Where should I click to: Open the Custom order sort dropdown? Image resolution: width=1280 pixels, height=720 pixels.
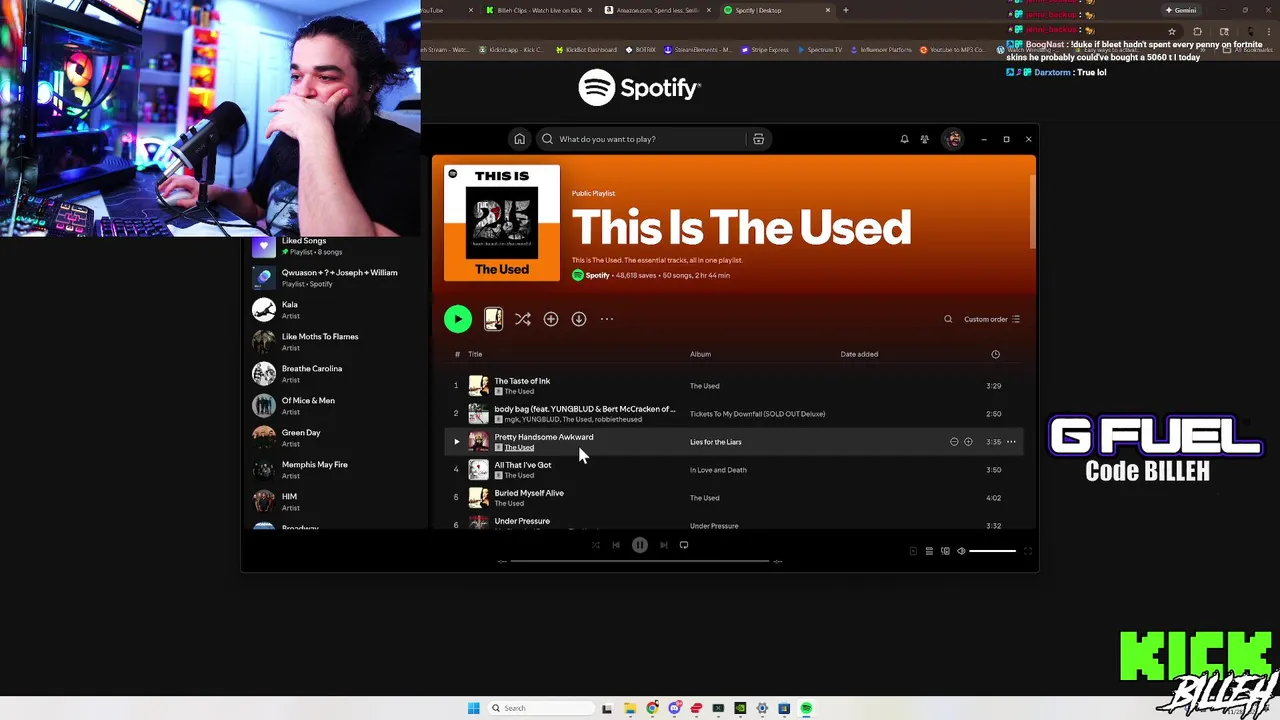click(992, 319)
